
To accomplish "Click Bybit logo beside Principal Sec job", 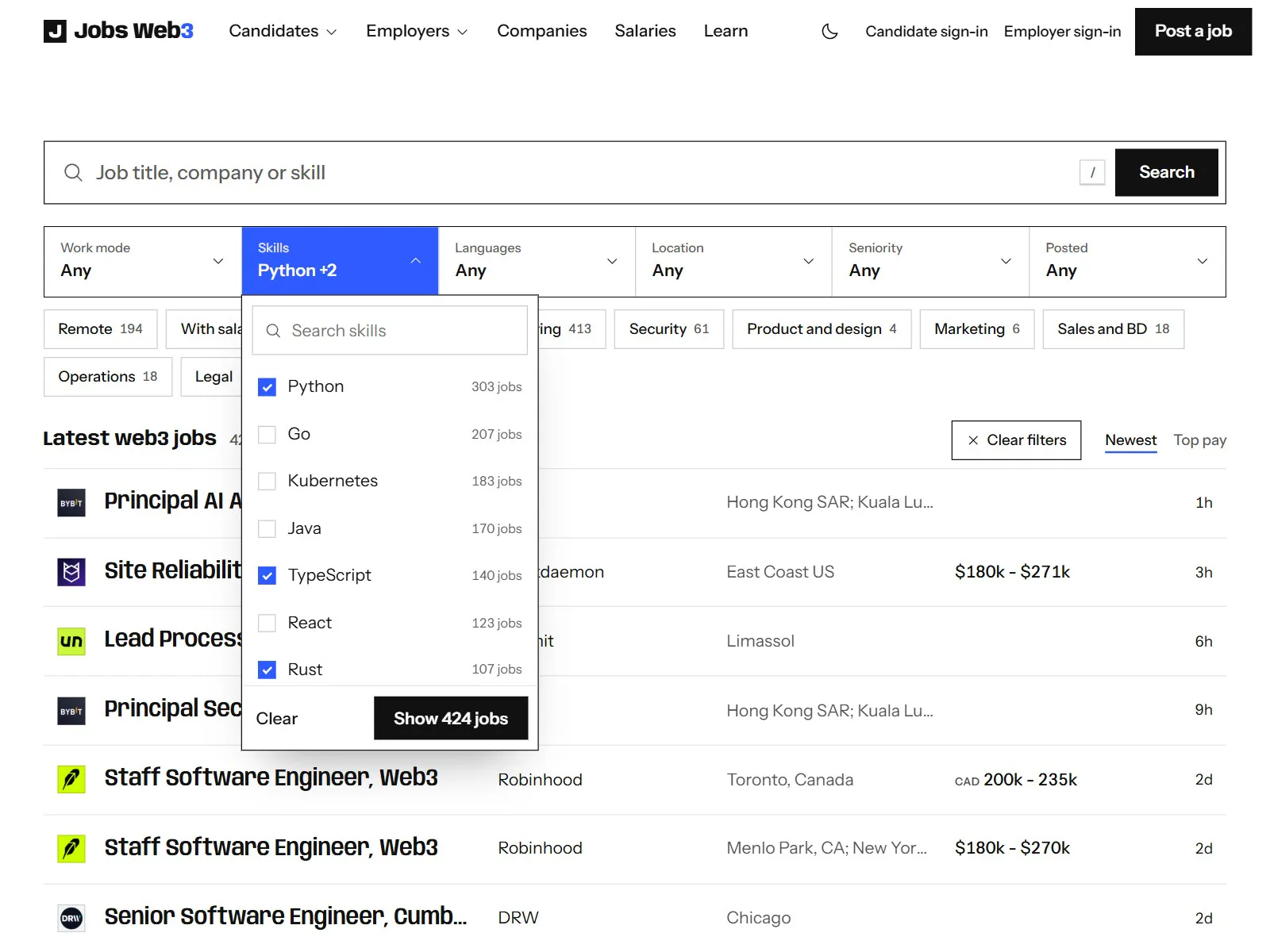I will 71,711.
